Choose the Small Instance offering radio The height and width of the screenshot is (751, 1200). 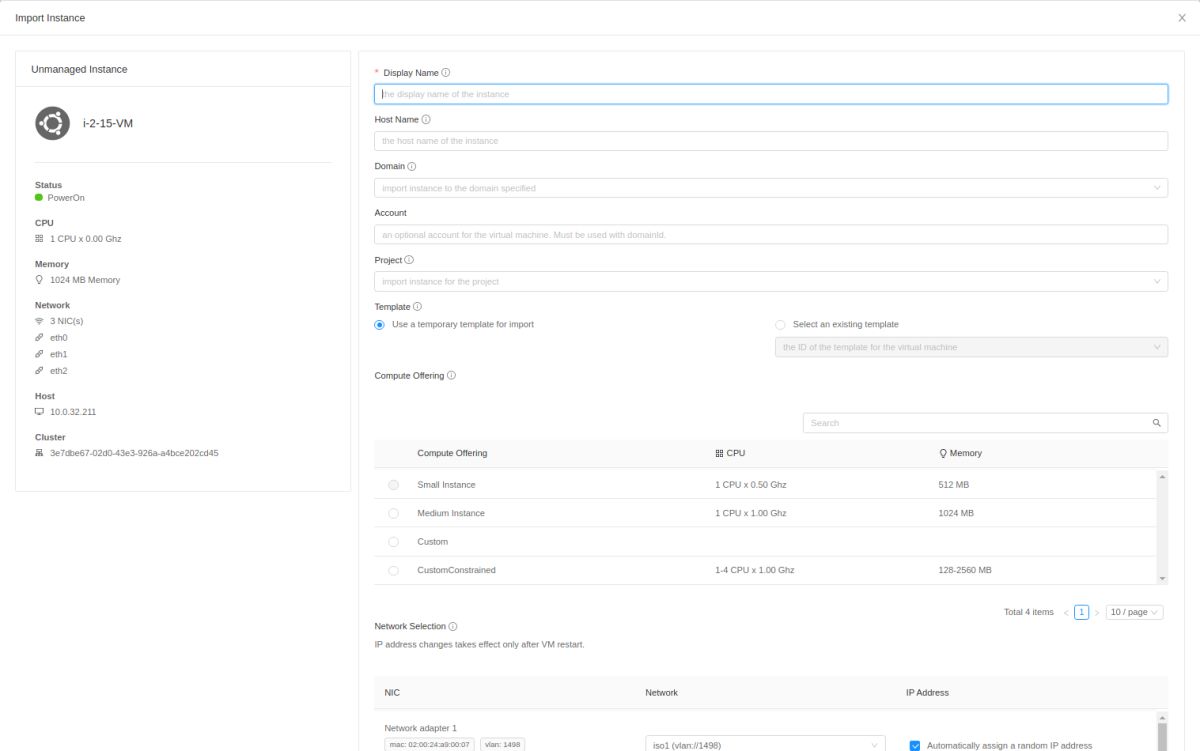393,485
